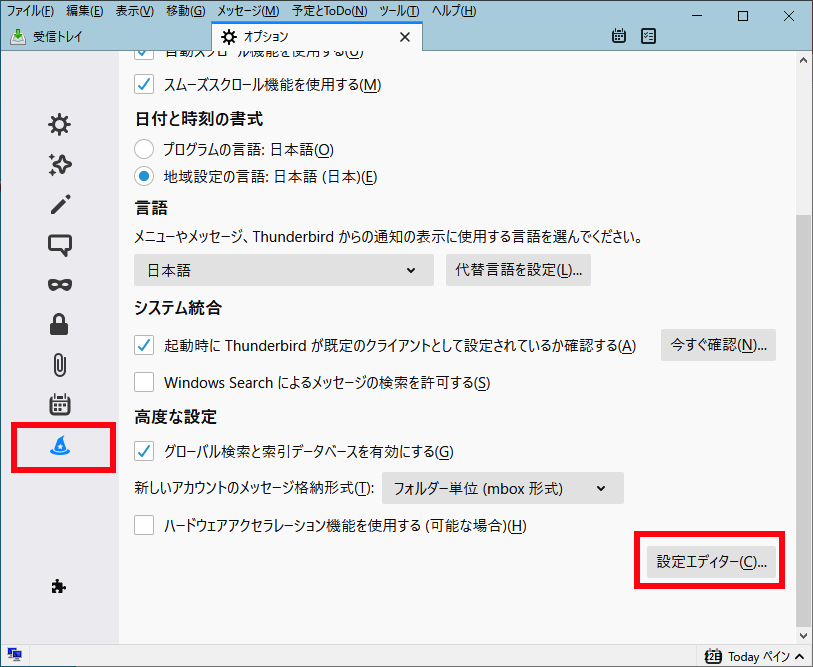The width and height of the screenshot is (813, 667).
Task: Open the Privacy mask icon
Action: pos(60,284)
